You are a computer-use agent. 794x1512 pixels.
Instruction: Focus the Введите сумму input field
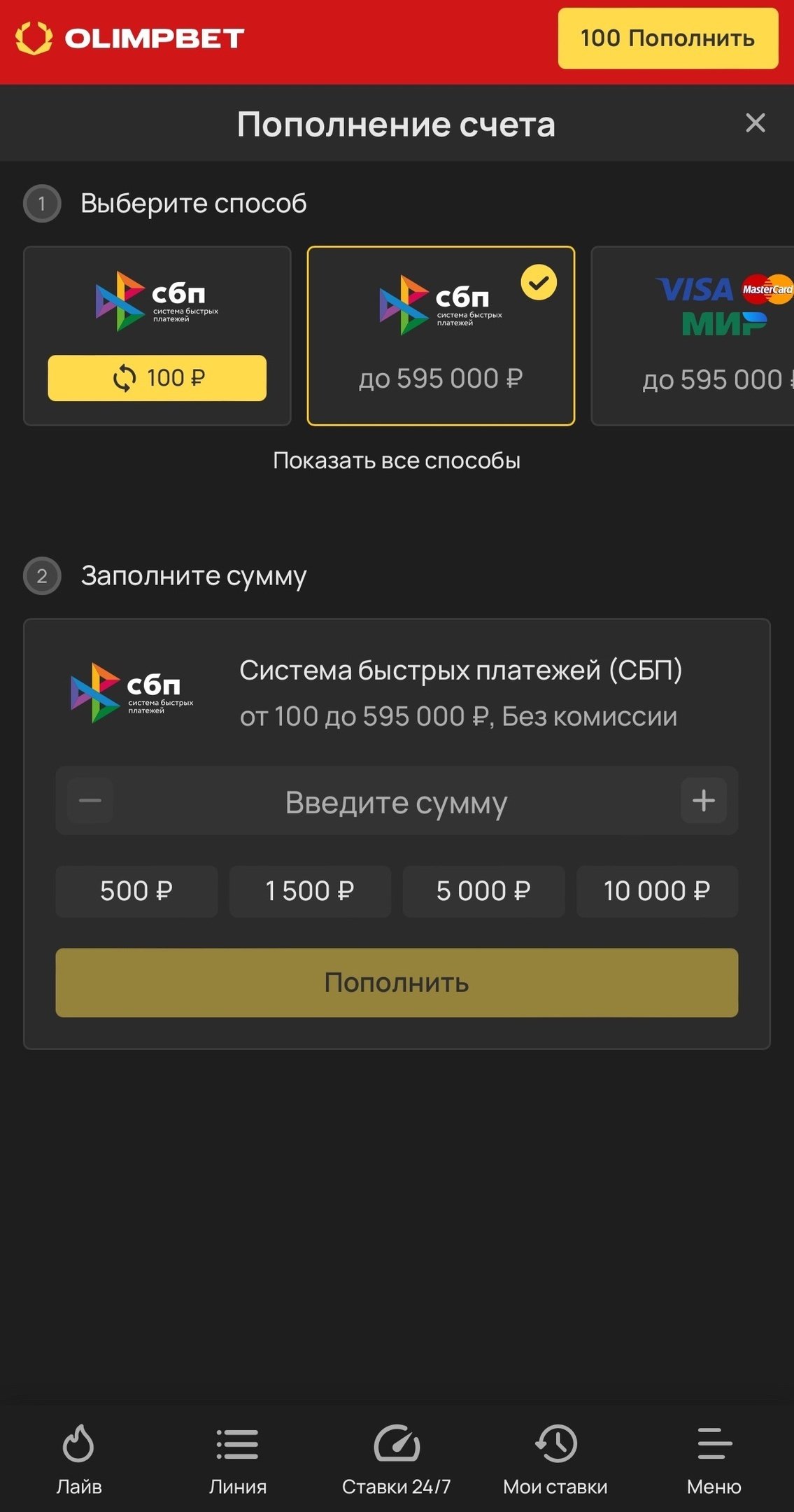[x=397, y=801]
